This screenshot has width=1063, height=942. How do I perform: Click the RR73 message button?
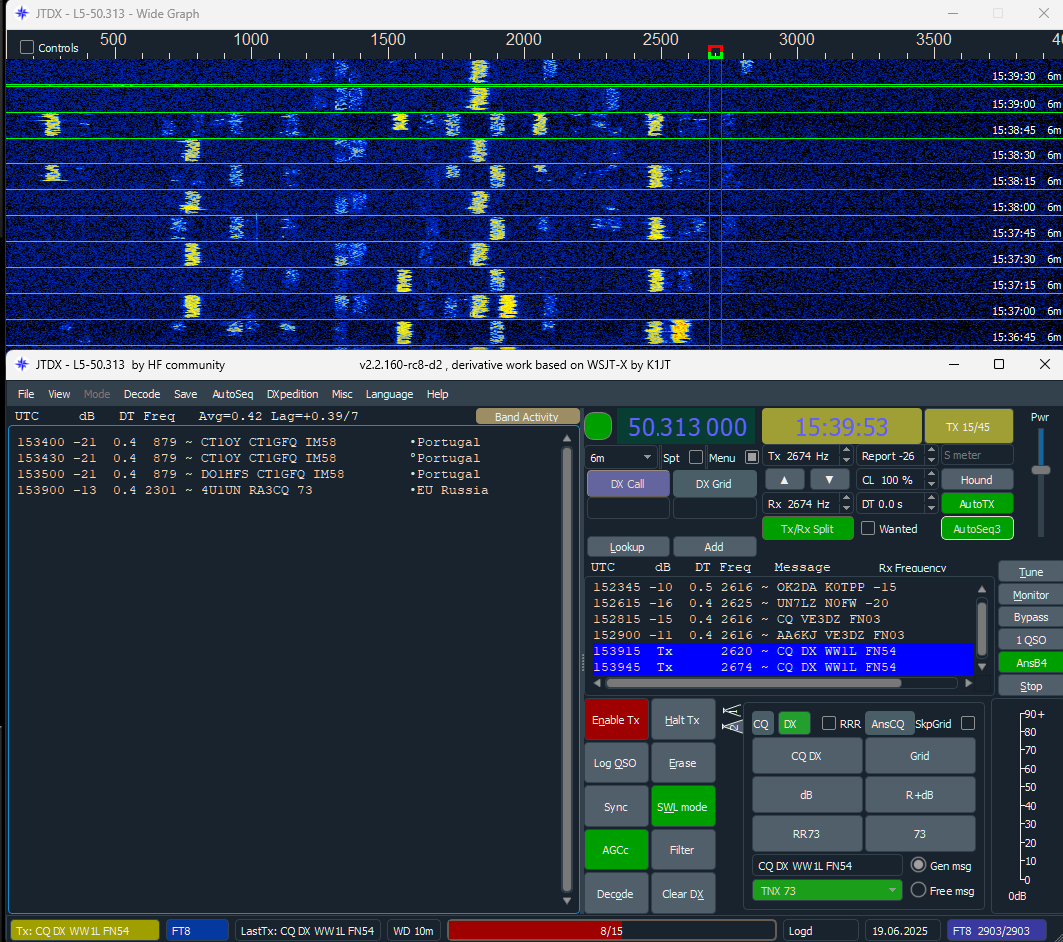tap(806, 834)
